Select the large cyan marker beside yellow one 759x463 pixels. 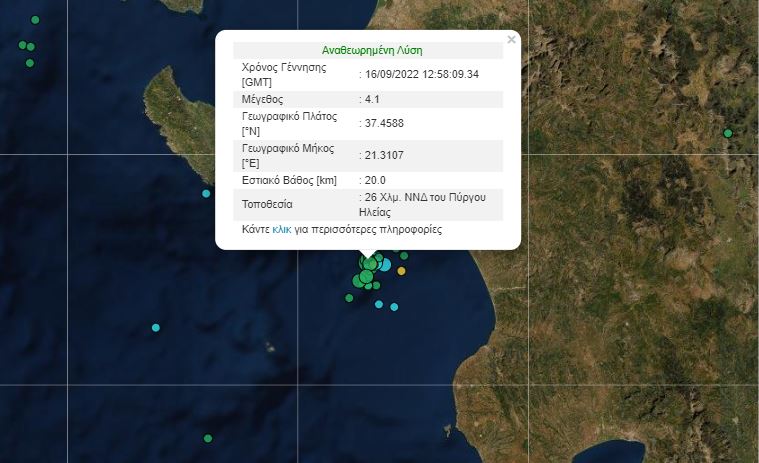(x=384, y=265)
